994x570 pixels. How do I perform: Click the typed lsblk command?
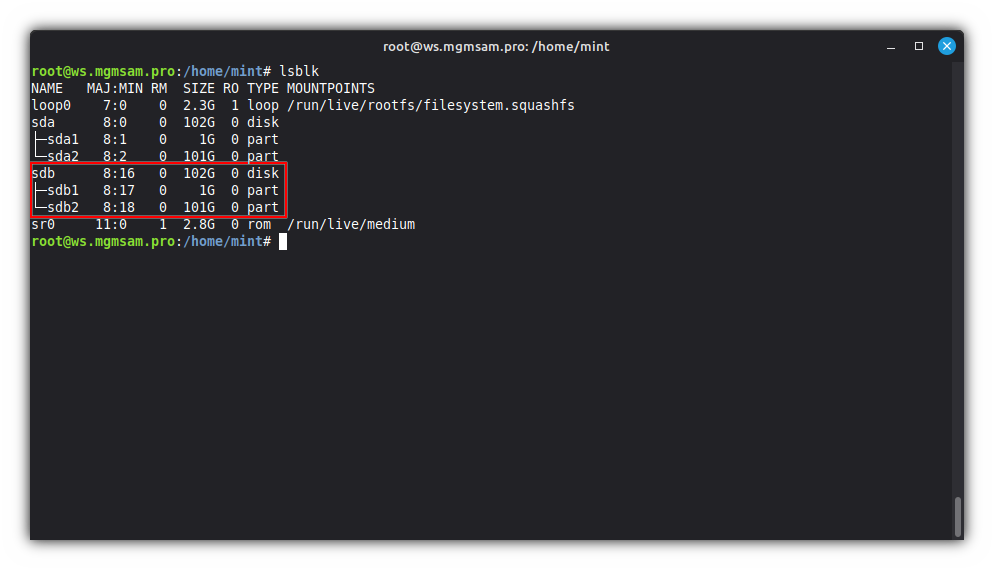299,71
